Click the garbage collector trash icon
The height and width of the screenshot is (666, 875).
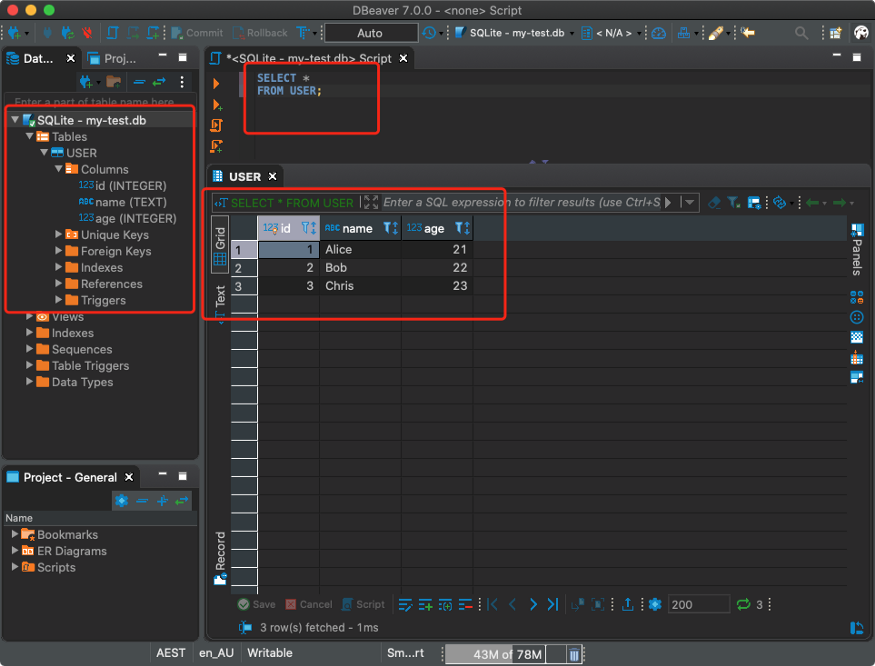click(x=574, y=654)
